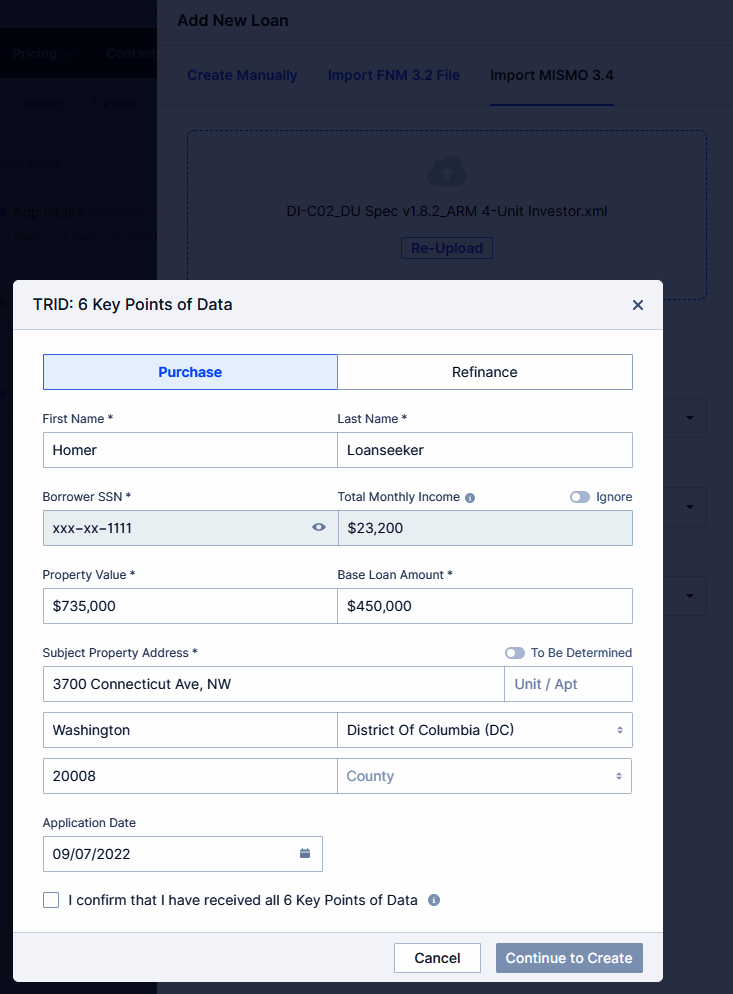This screenshot has height=994, width=733.
Task: Open the District Of Columbia state dropdown
Action: click(x=484, y=730)
